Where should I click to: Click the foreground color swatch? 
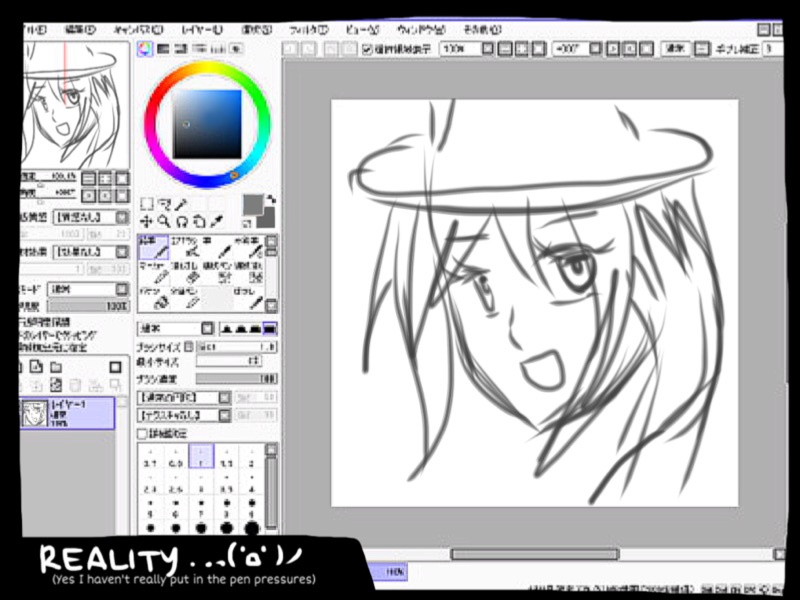coord(253,204)
